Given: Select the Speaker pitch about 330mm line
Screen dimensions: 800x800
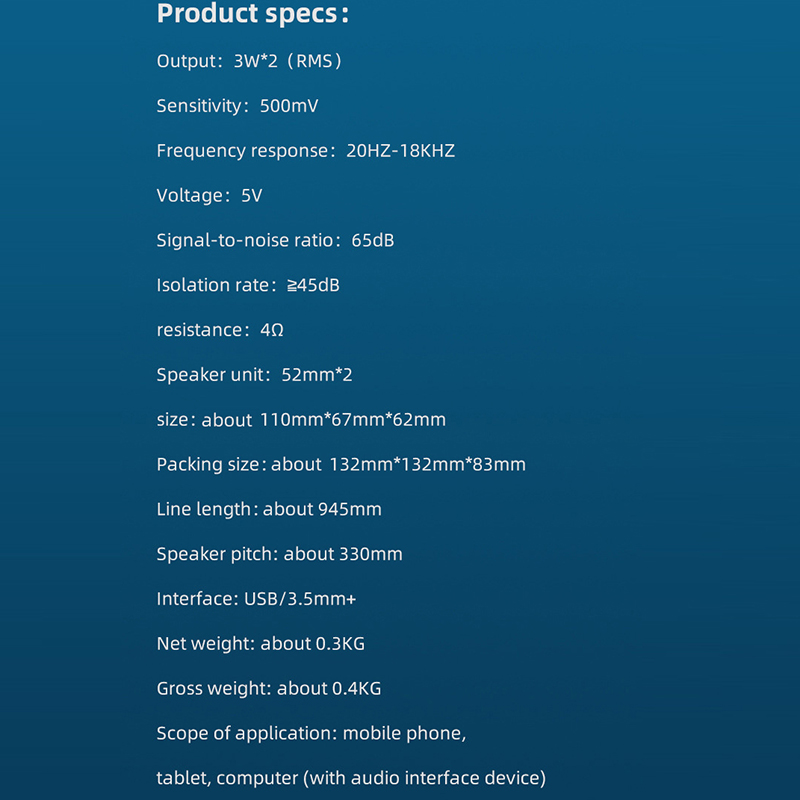Looking at the screenshot, I should click(x=279, y=554).
